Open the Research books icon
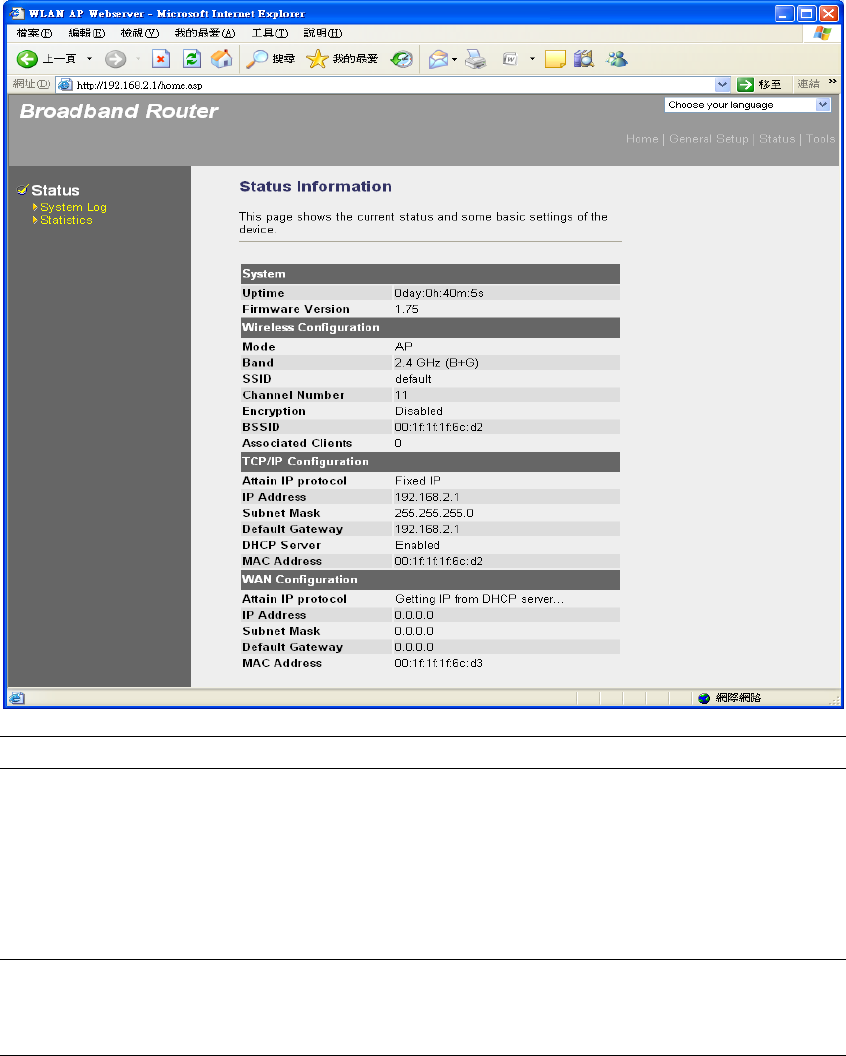 [x=584, y=59]
